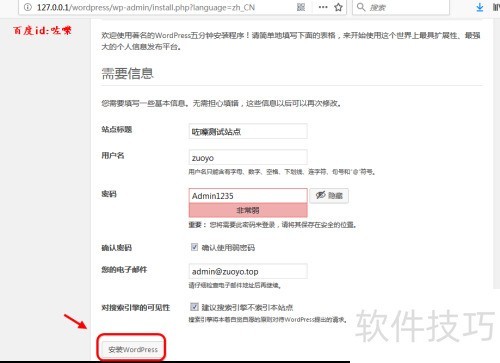
Task: Click the site info icon in address bar
Action: pyautogui.click(x=28, y=7)
